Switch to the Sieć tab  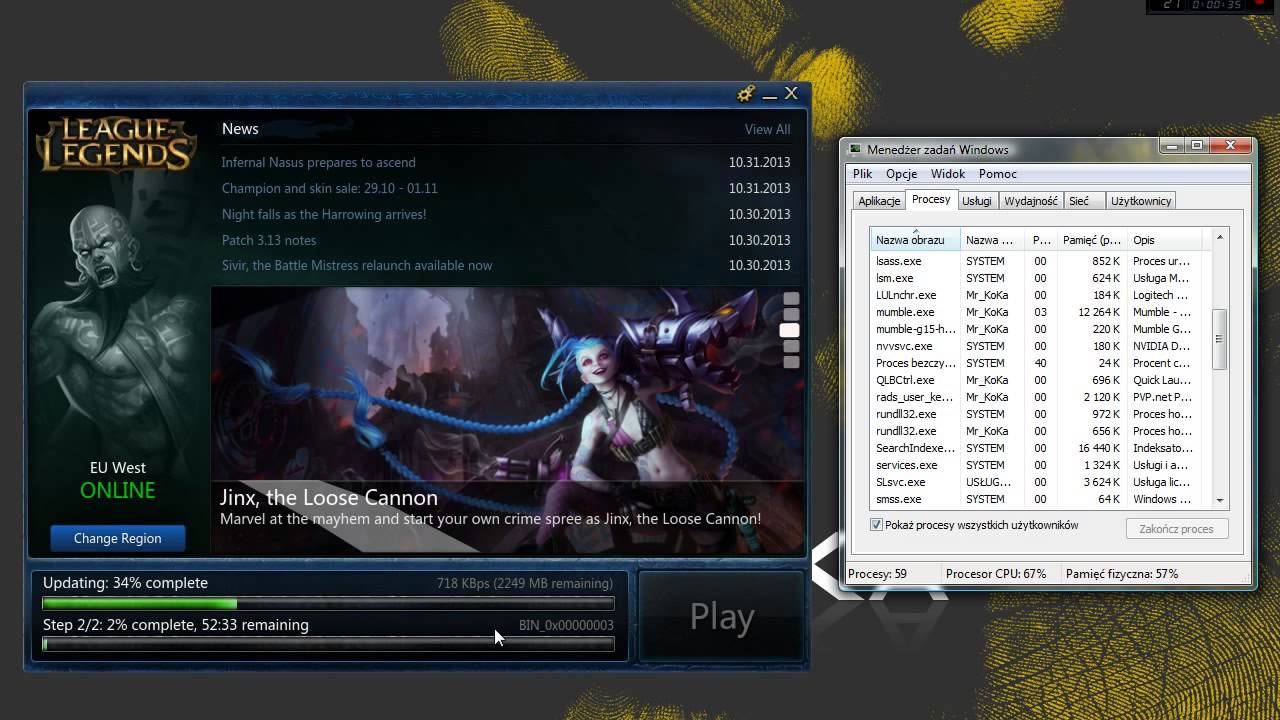click(x=1084, y=201)
